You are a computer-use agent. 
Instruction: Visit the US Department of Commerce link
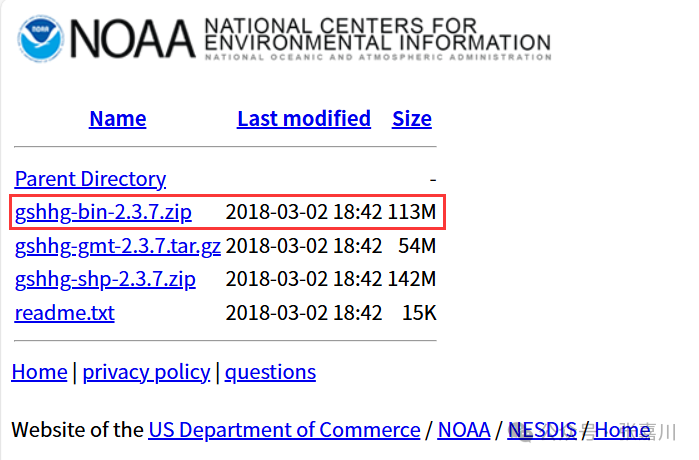[284, 431]
